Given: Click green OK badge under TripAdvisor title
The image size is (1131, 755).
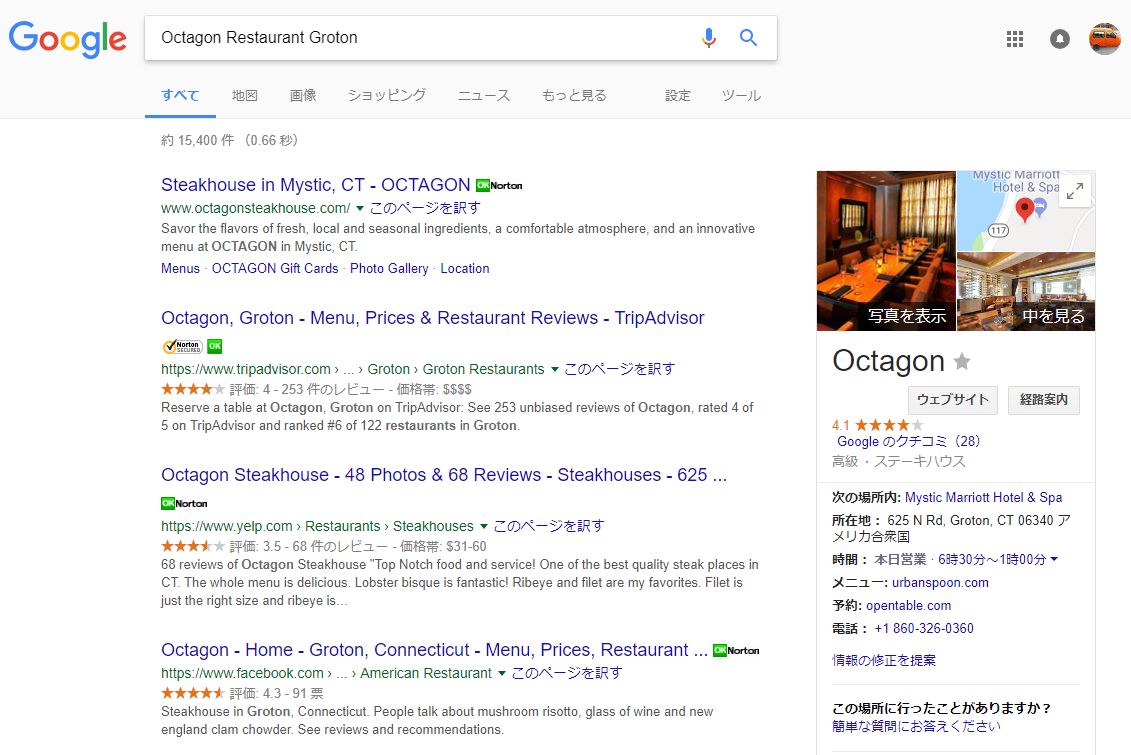Looking at the screenshot, I should point(215,346).
